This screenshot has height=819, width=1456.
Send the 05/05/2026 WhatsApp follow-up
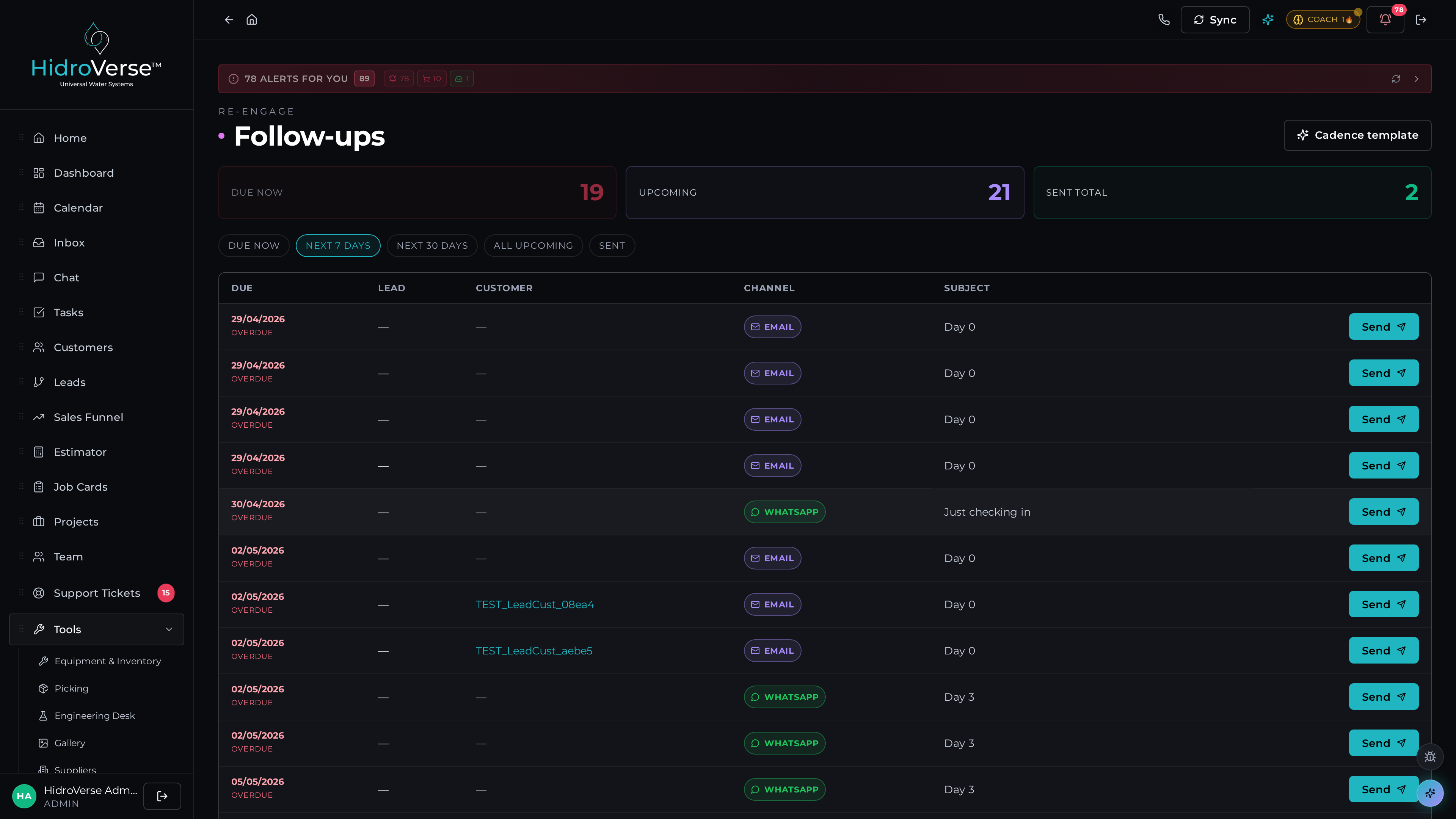(x=1383, y=789)
